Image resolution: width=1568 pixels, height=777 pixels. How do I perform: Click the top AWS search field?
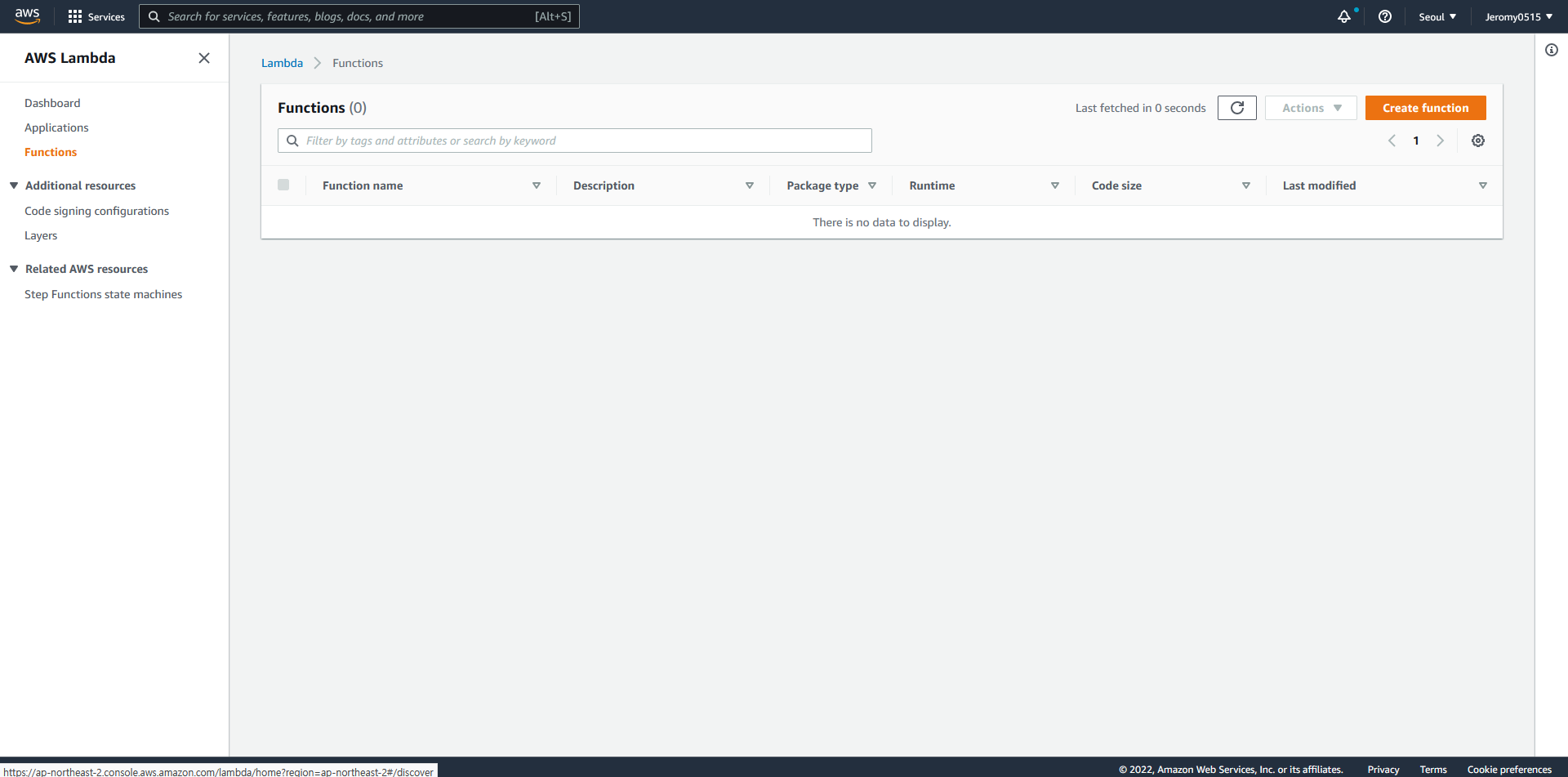(x=359, y=16)
